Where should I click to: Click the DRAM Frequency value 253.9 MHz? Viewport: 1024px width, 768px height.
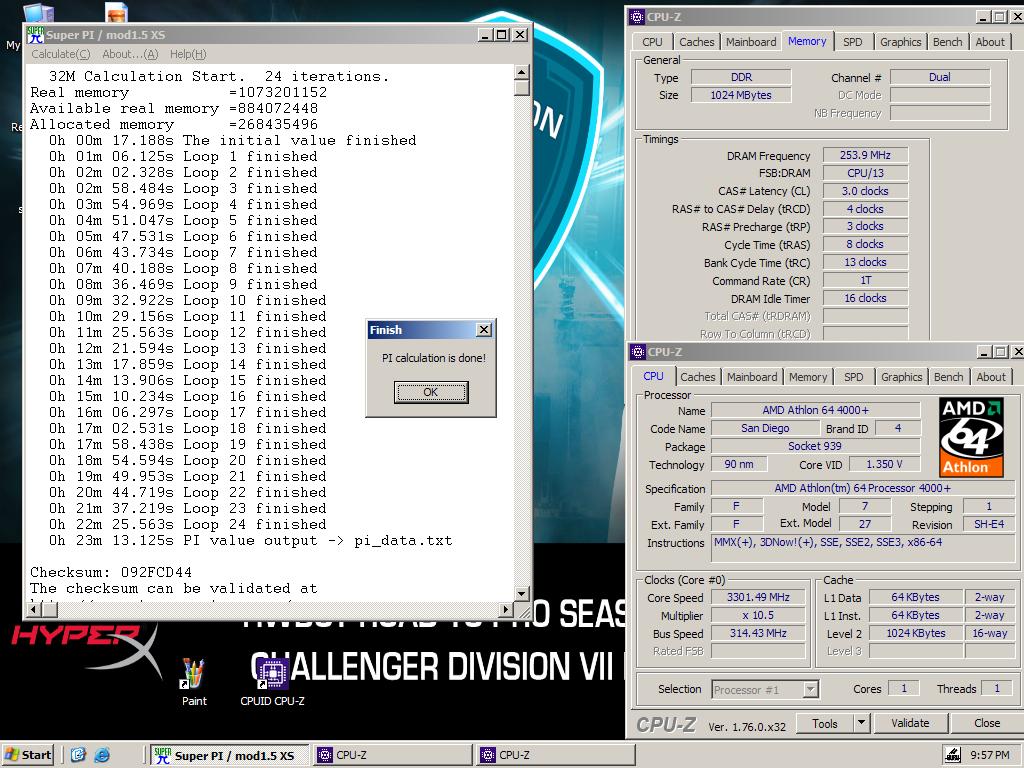pos(865,155)
